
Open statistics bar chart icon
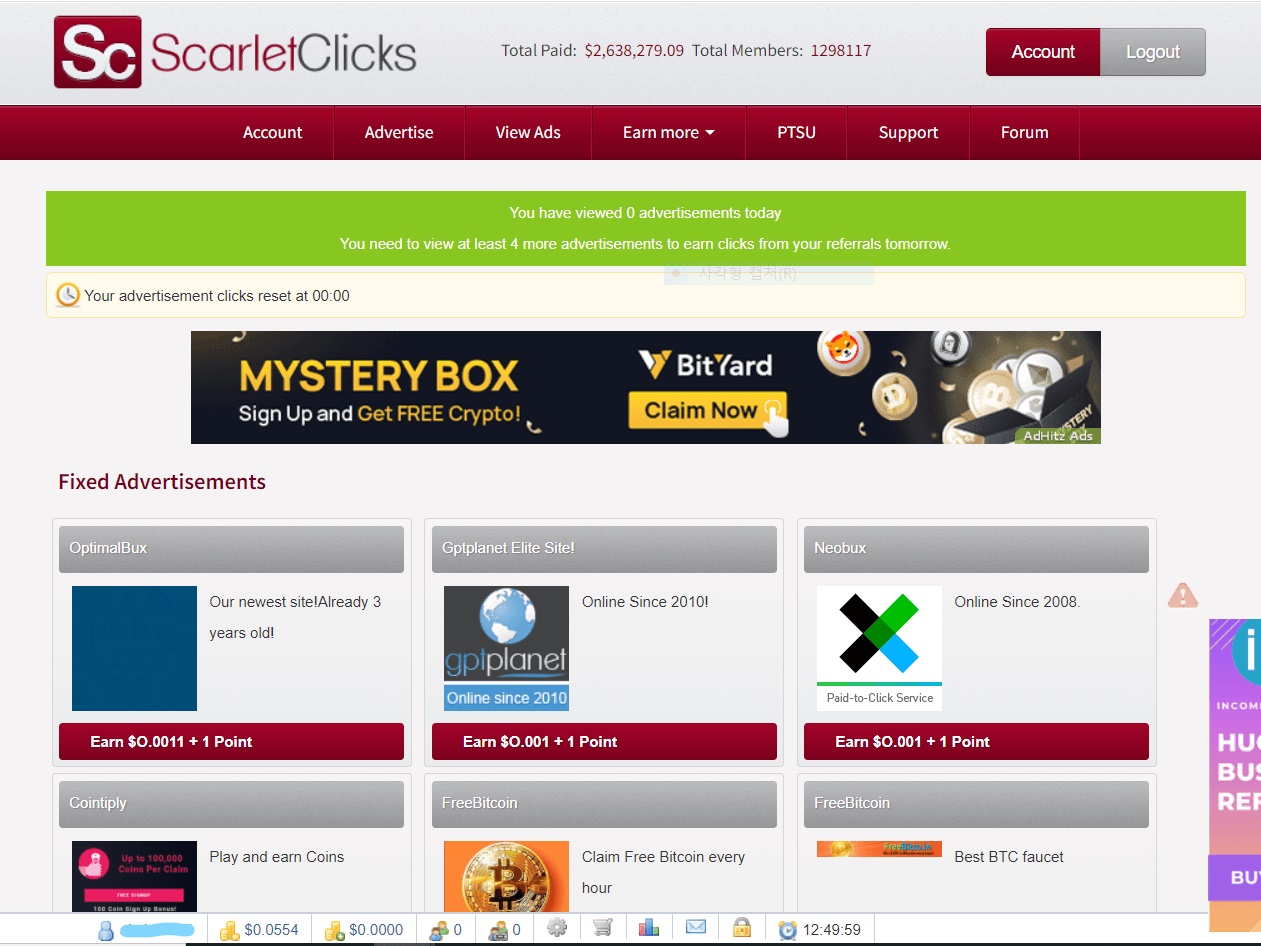(x=649, y=927)
